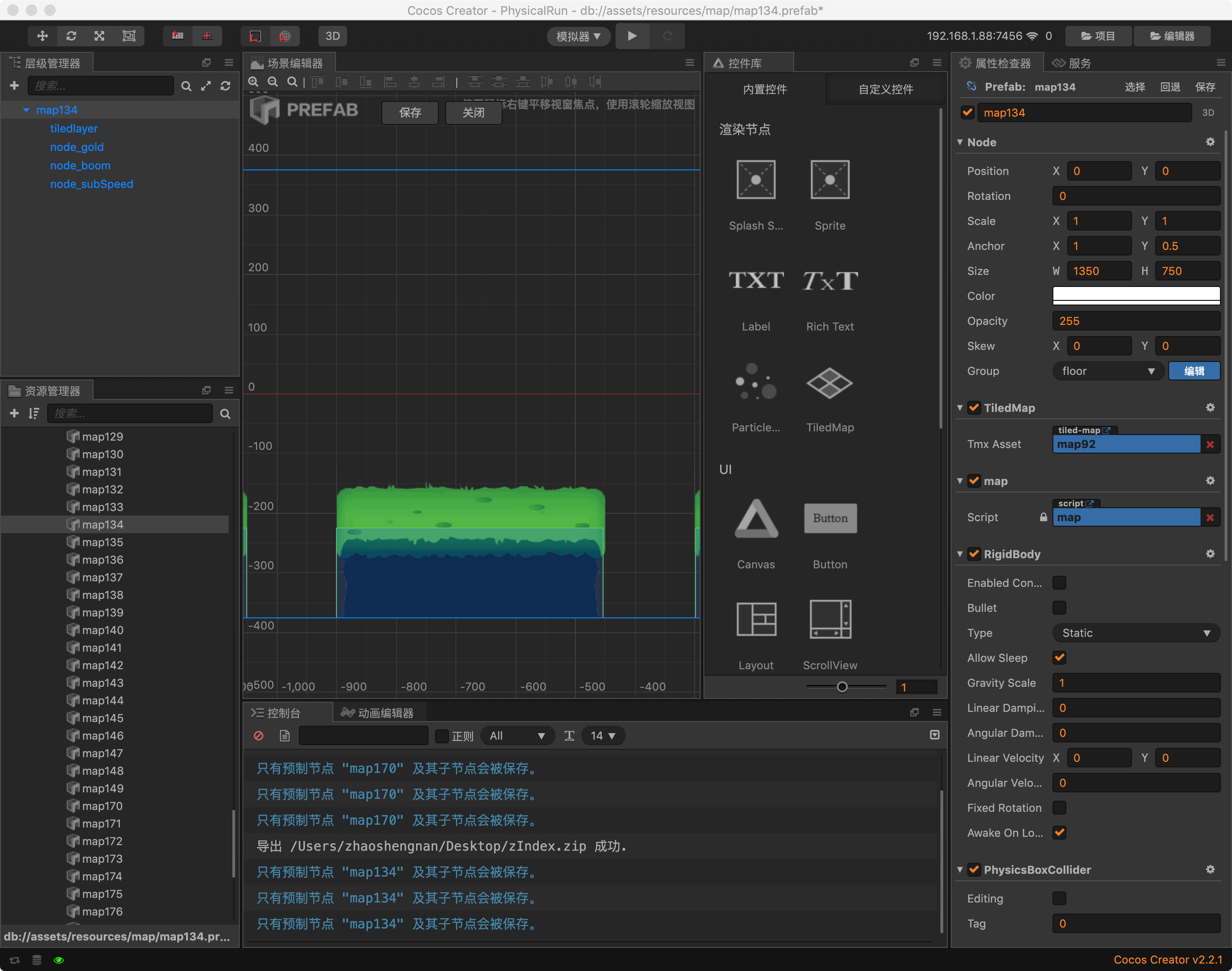Click refresh icon in hierarchy panel
Screen dimensions: 1232x971
pos(226,86)
